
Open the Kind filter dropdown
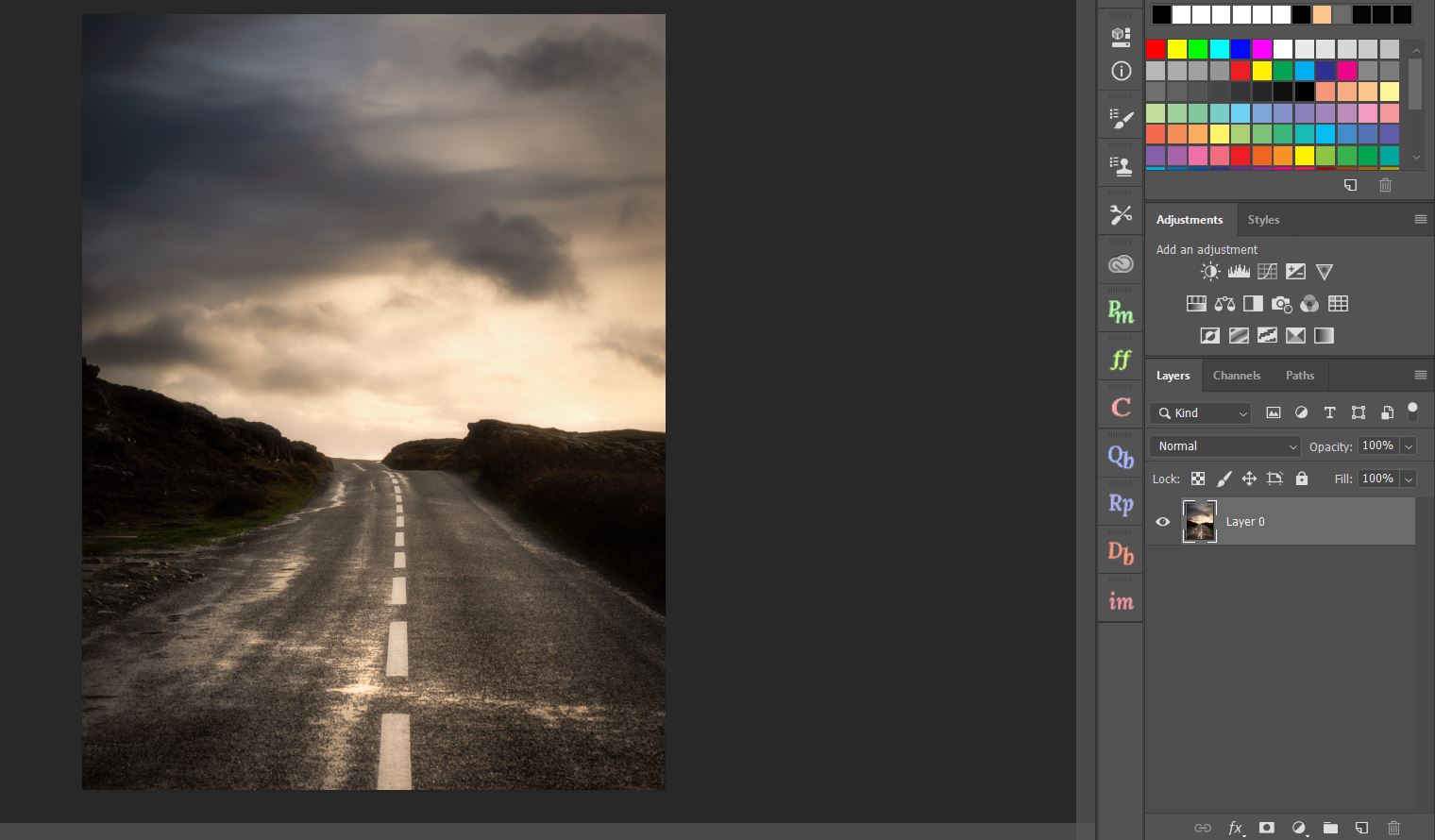coord(1203,413)
